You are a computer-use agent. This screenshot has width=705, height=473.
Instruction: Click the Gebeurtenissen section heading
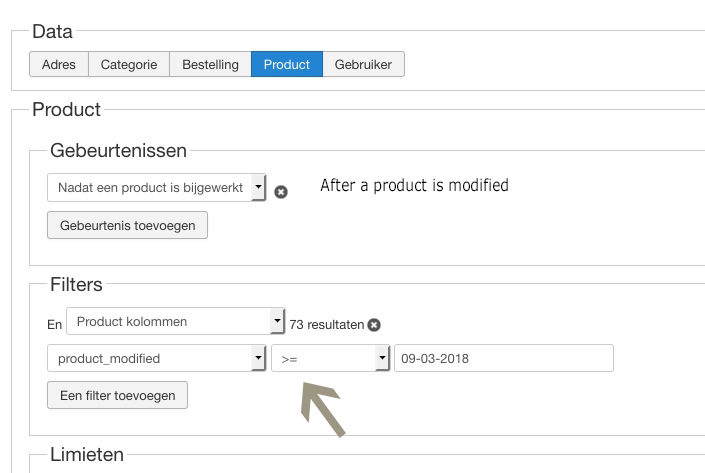pyautogui.click(x=118, y=151)
